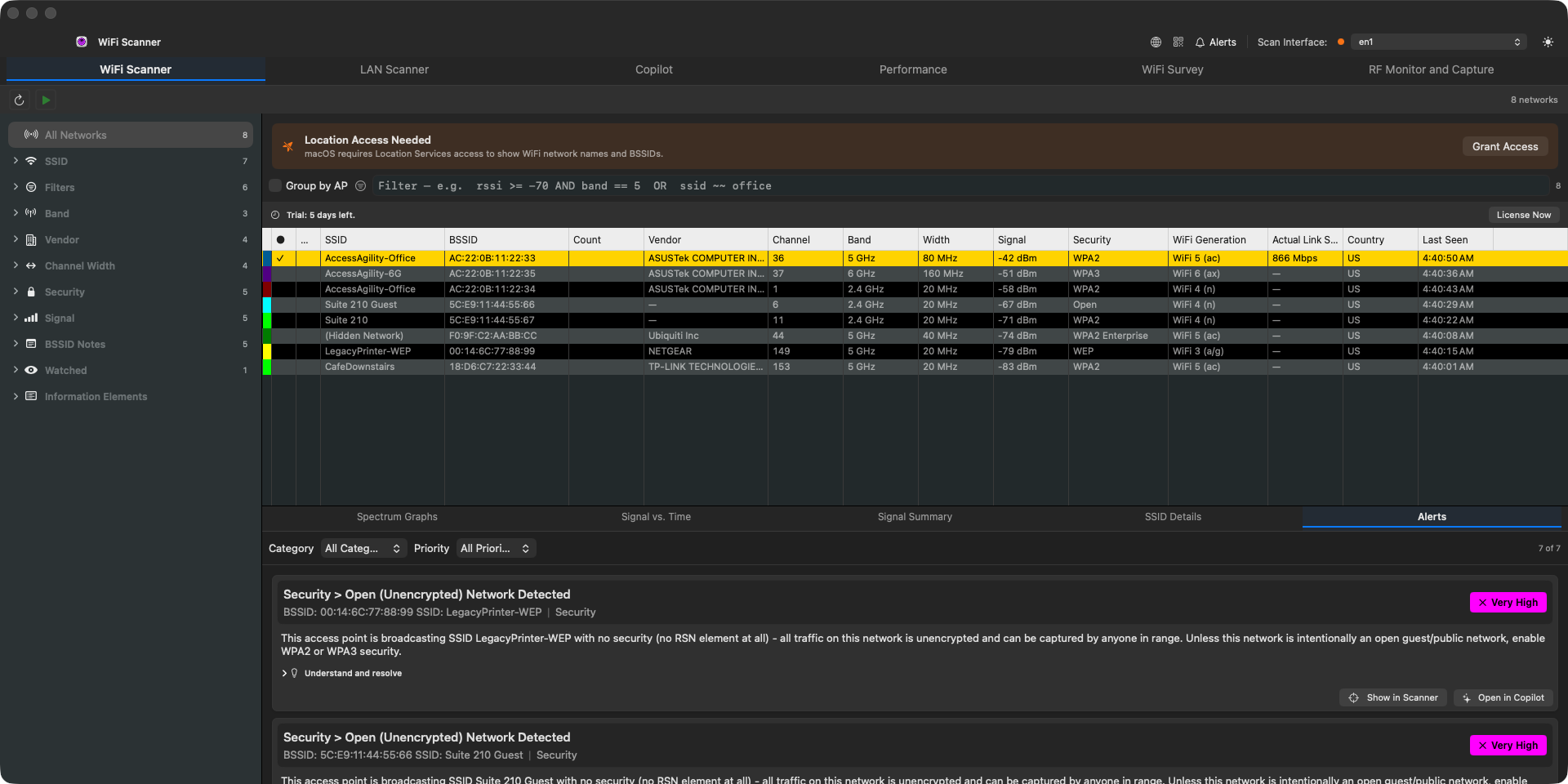1568x784 pixels.
Task: Expand the Filters sidebar group
Action: 16,187
